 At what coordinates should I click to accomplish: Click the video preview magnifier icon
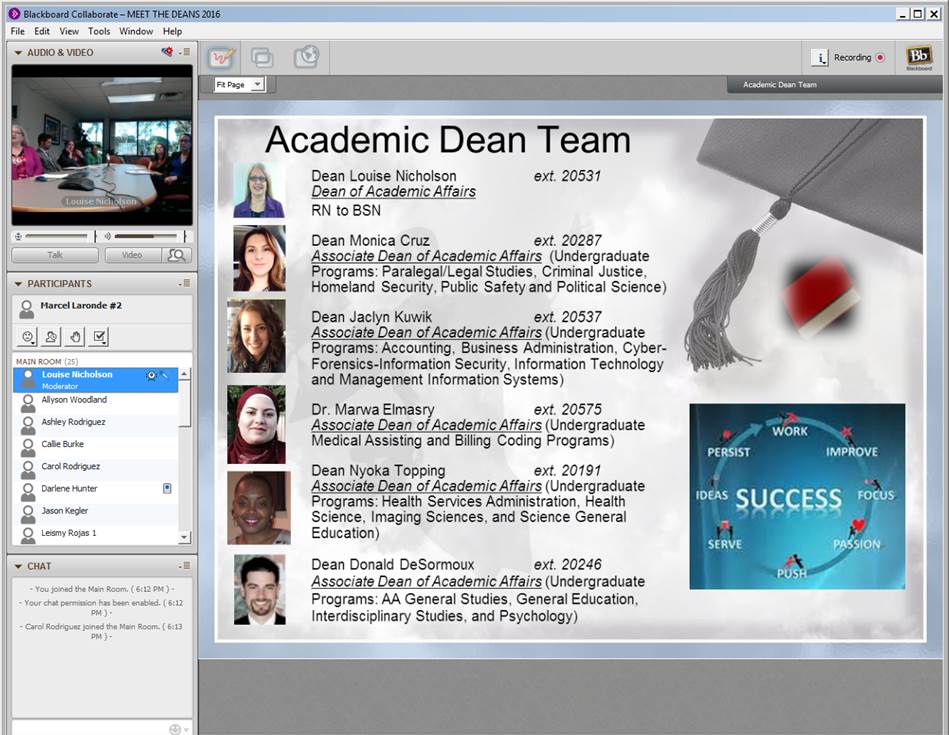[x=177, y=255]
